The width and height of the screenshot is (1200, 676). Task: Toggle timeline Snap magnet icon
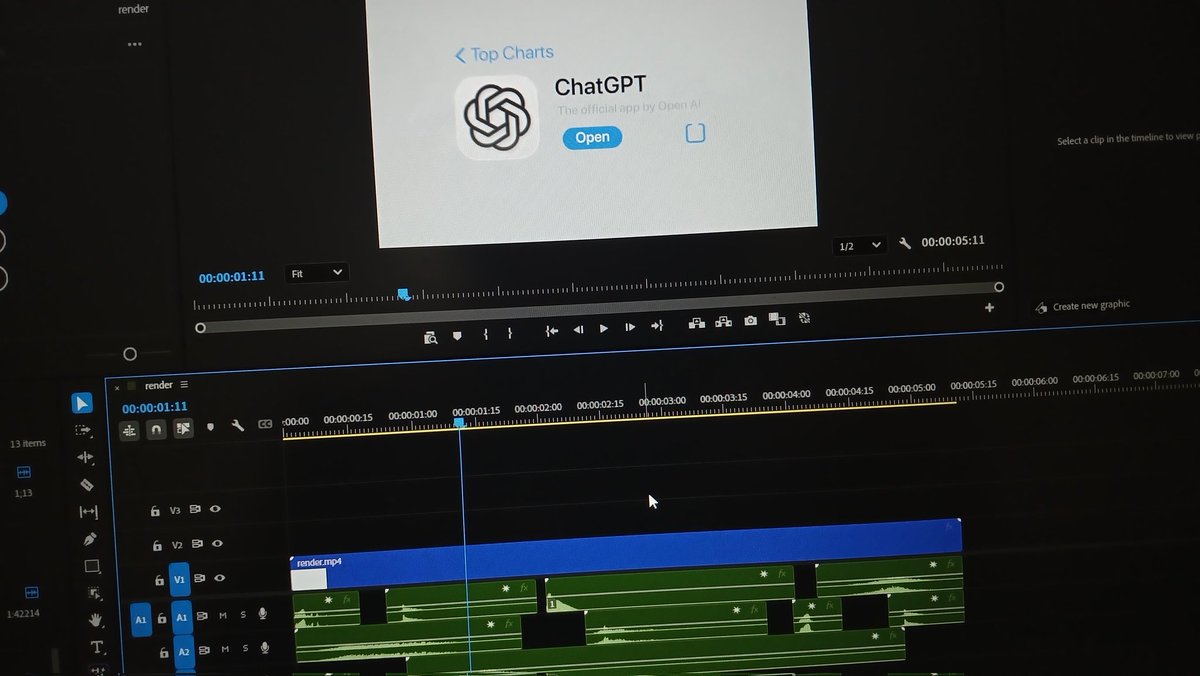(156, 429)
